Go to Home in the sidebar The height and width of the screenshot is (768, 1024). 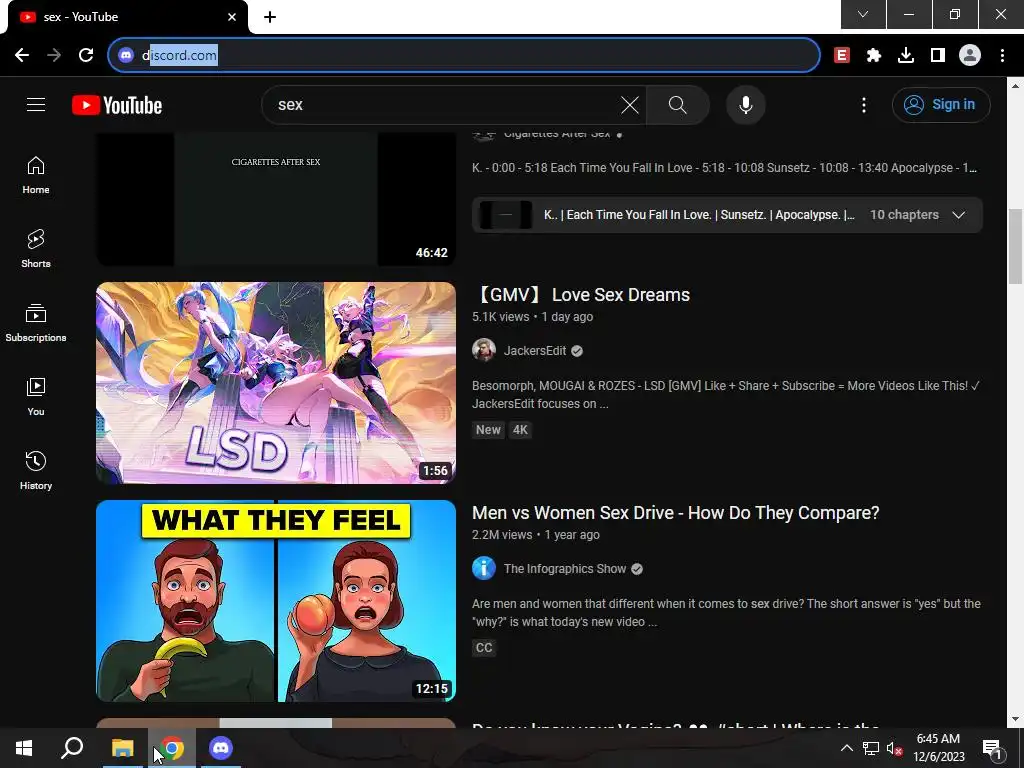tap(36, 175)
